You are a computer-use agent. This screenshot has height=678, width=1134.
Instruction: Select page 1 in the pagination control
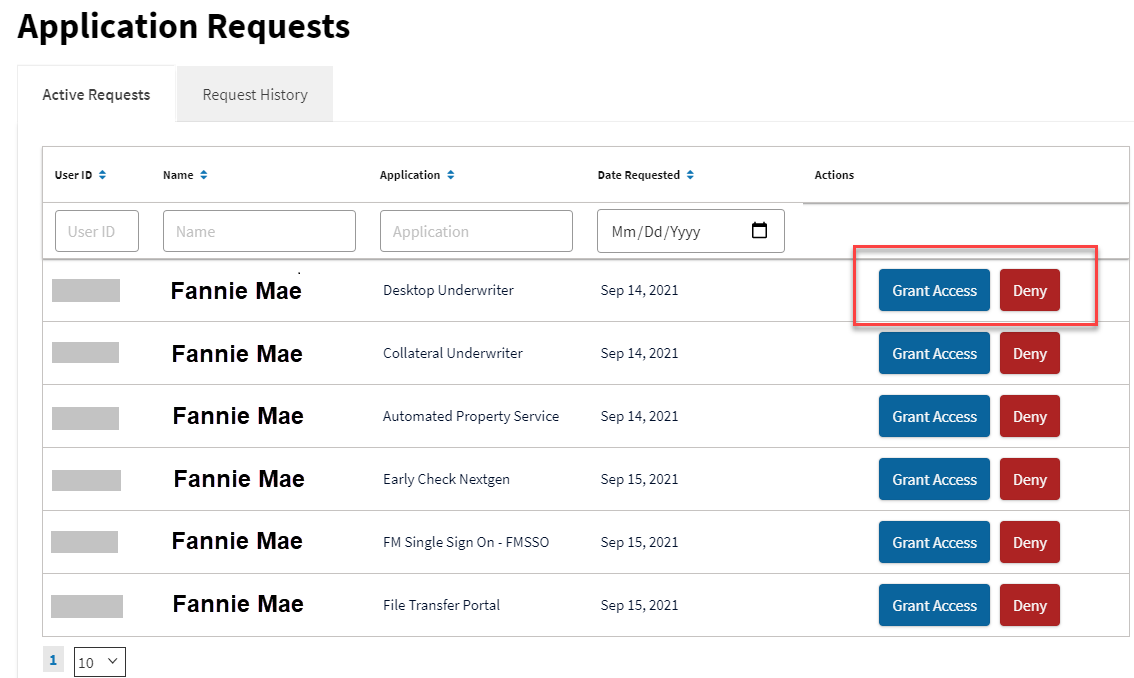pyautogui.click(x=52, y=659)
